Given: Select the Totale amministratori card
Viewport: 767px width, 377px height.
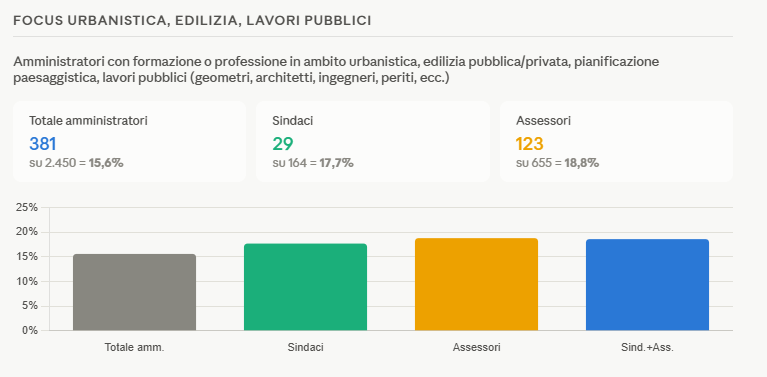Looking at the screenshot, I should (130, 142).
